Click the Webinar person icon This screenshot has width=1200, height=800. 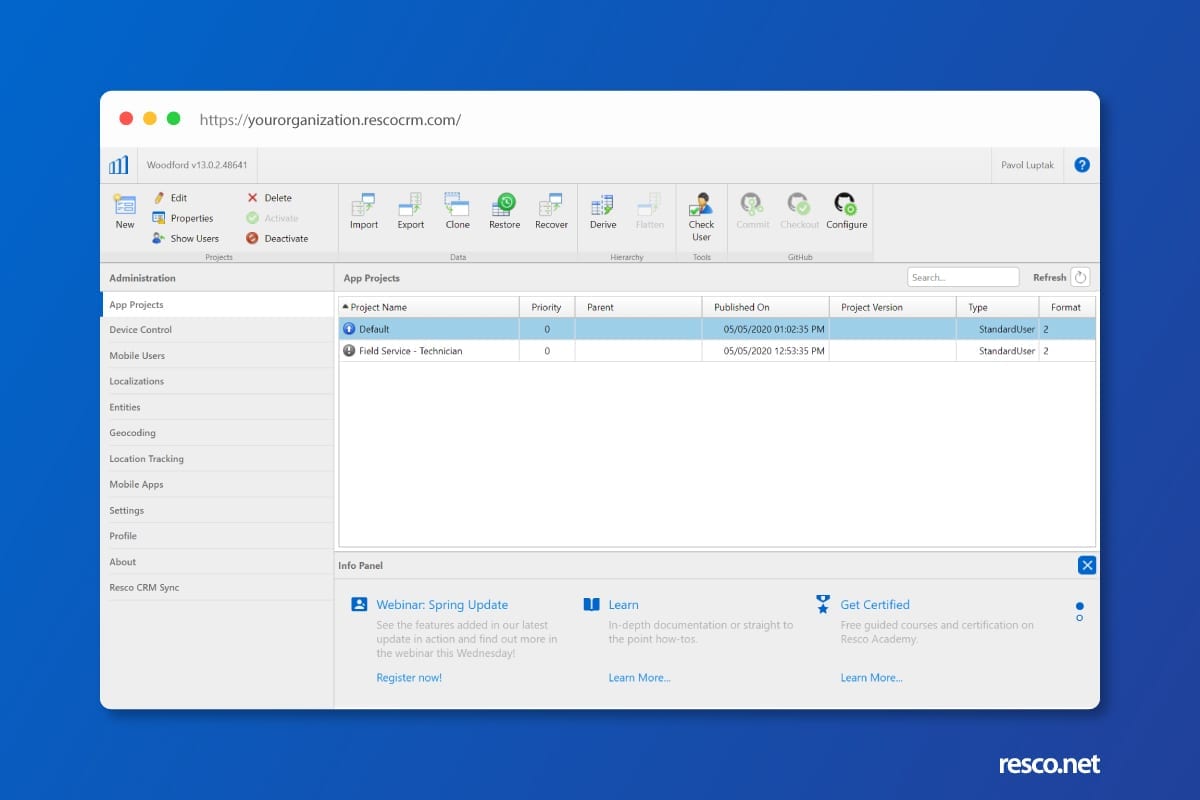coord(359,604)
